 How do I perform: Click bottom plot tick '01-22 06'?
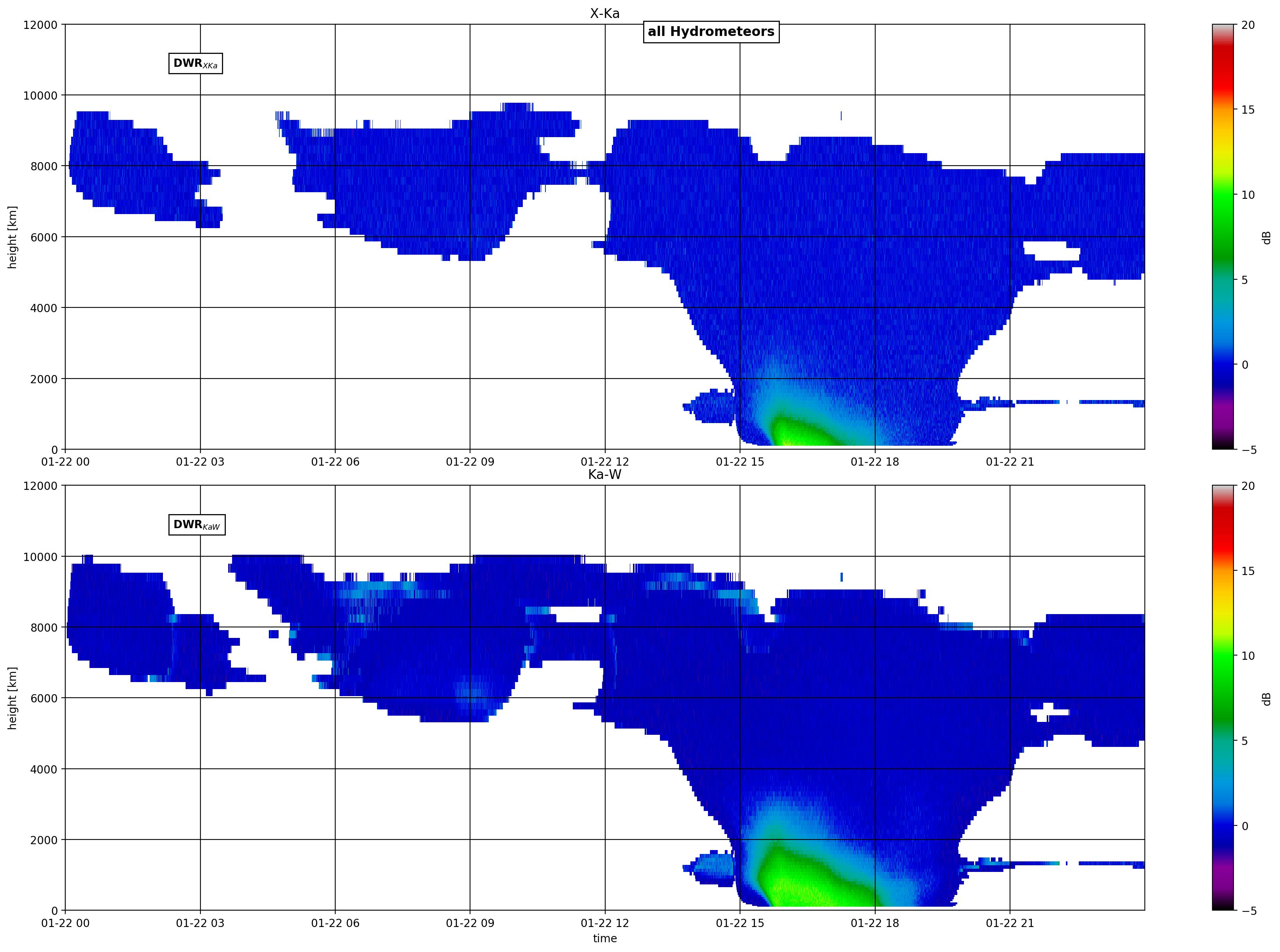pos(335,923)
